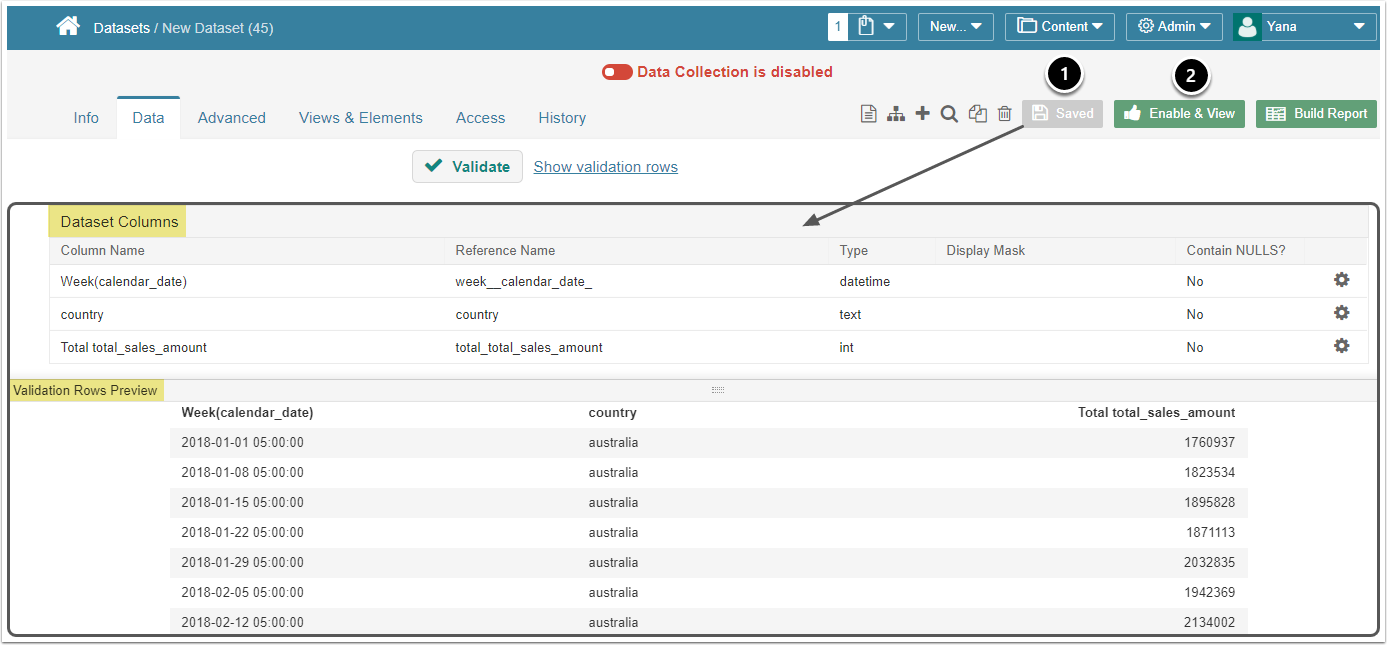This screenshot has width=1387, height=645.
Task: Click the Enable & View button
Action: click(x=1179, y=114)
